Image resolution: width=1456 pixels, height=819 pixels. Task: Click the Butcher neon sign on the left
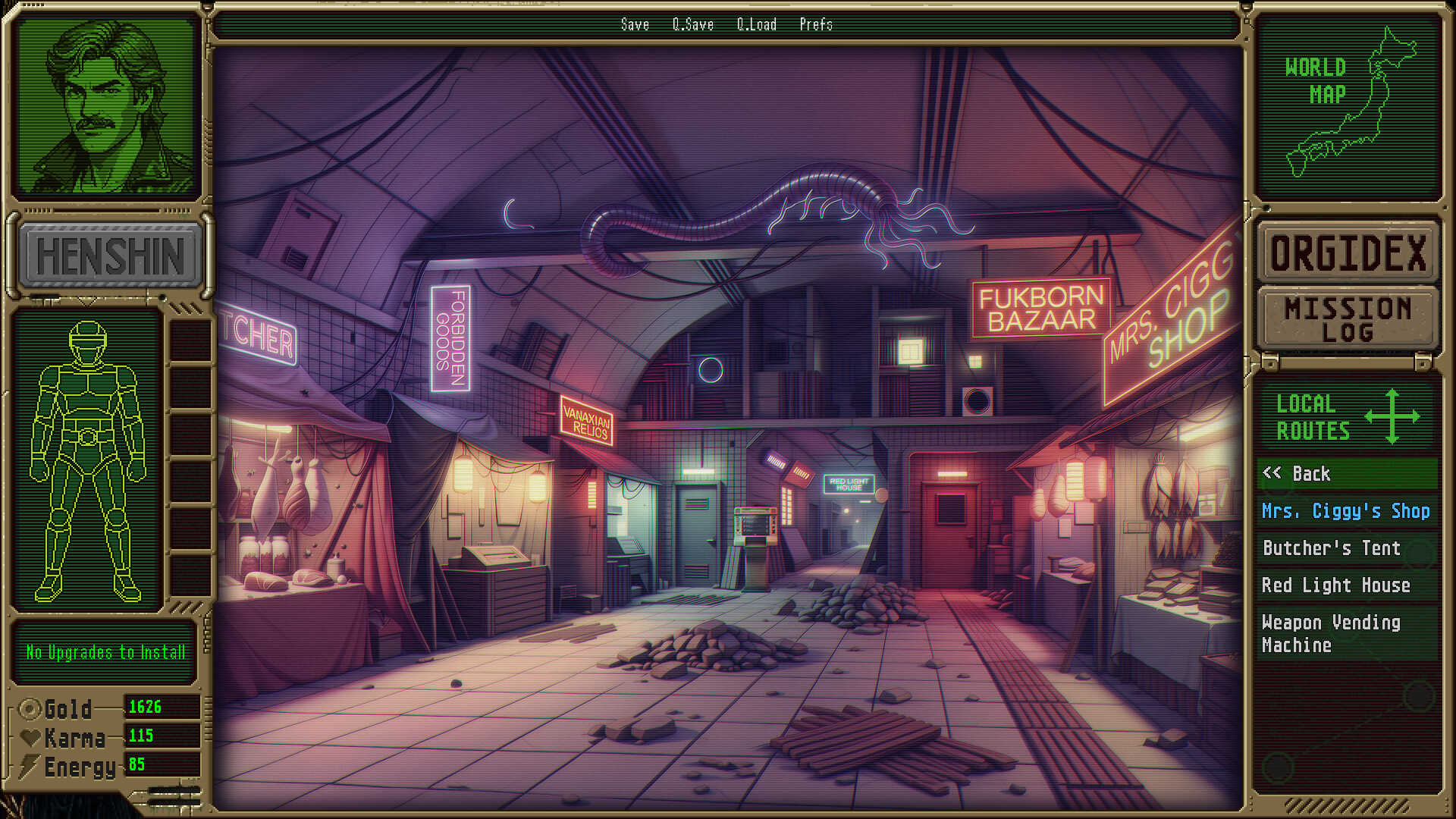tap(256, 335)
